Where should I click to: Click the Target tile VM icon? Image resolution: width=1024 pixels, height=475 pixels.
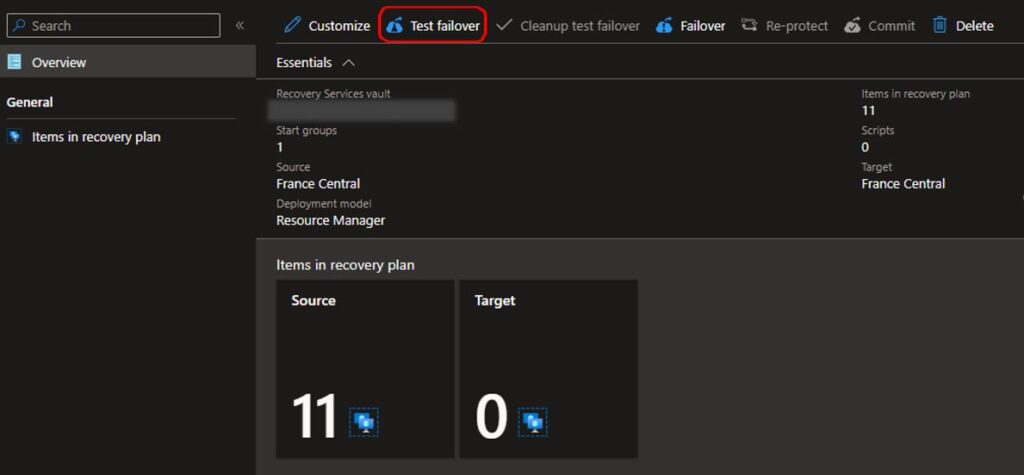pos(533,422)
